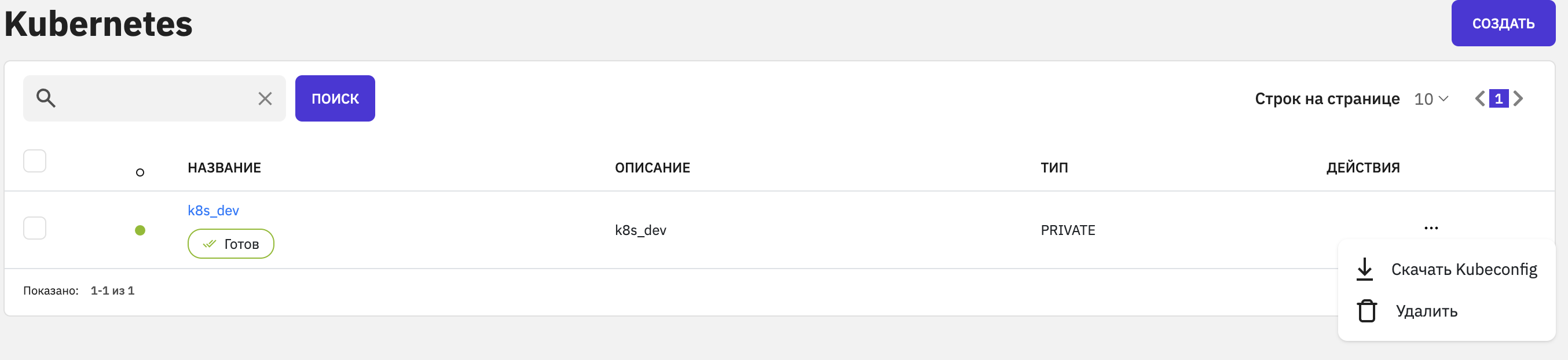Click the status column header circle icon

tap(140, 172)
